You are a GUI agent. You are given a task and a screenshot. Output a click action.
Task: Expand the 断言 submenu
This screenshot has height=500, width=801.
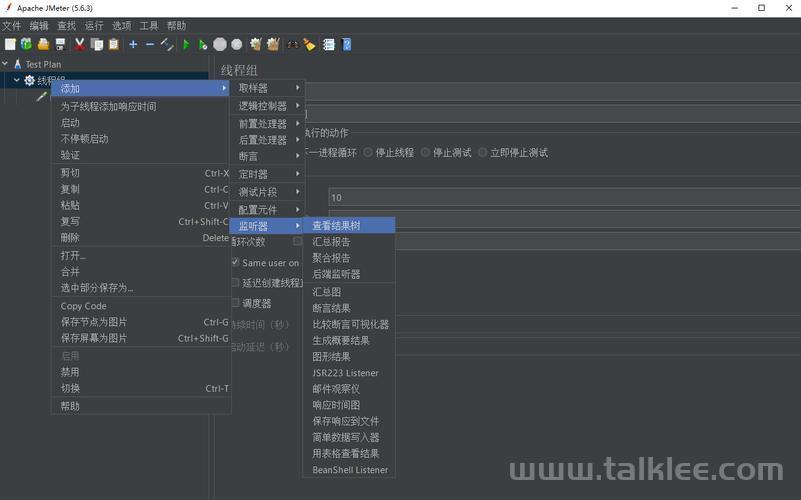pos(268,156)
